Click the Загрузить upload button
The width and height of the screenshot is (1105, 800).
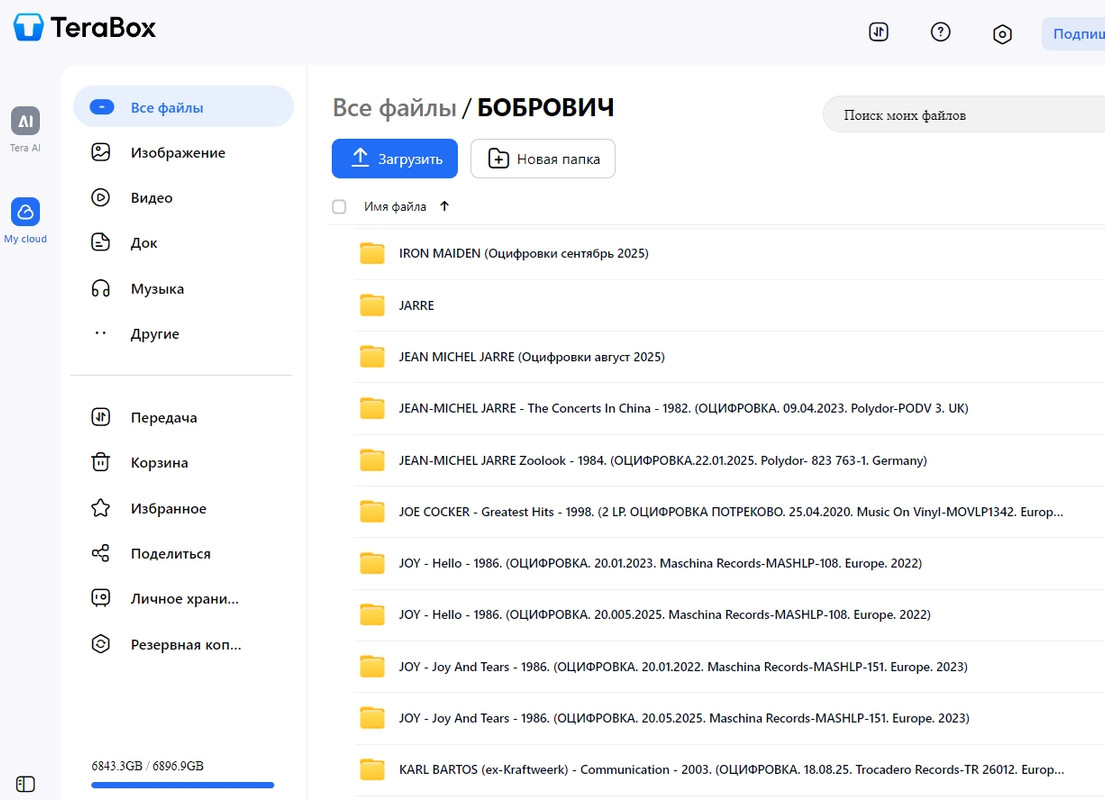[x=395, y=159]
